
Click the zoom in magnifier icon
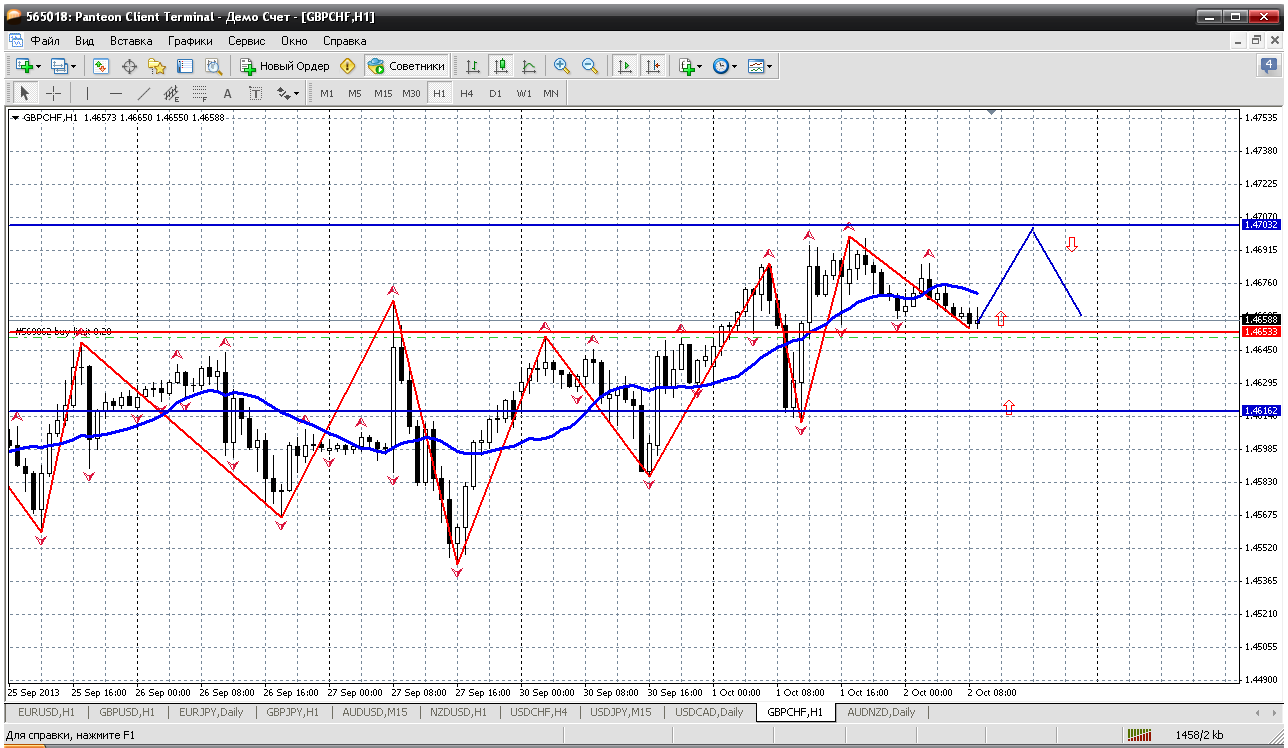click(x=562, y=66)
